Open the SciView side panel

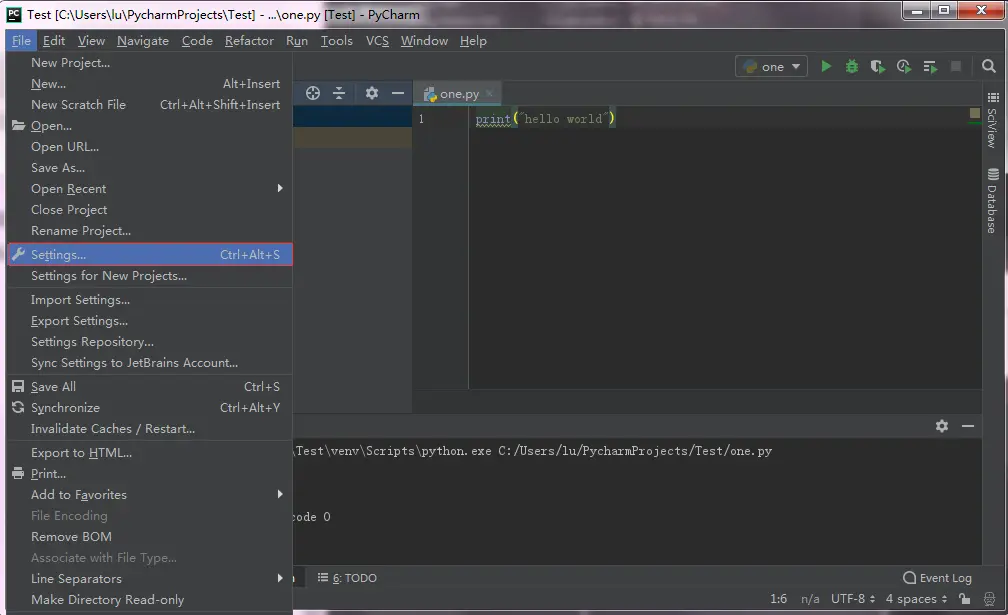[993, 120]
